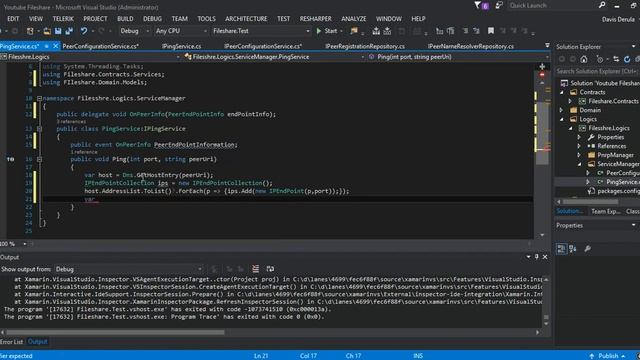Screen dimensions: 640x360
Task: Open the ANALYZE menu
Action: [x=353, y=19]
